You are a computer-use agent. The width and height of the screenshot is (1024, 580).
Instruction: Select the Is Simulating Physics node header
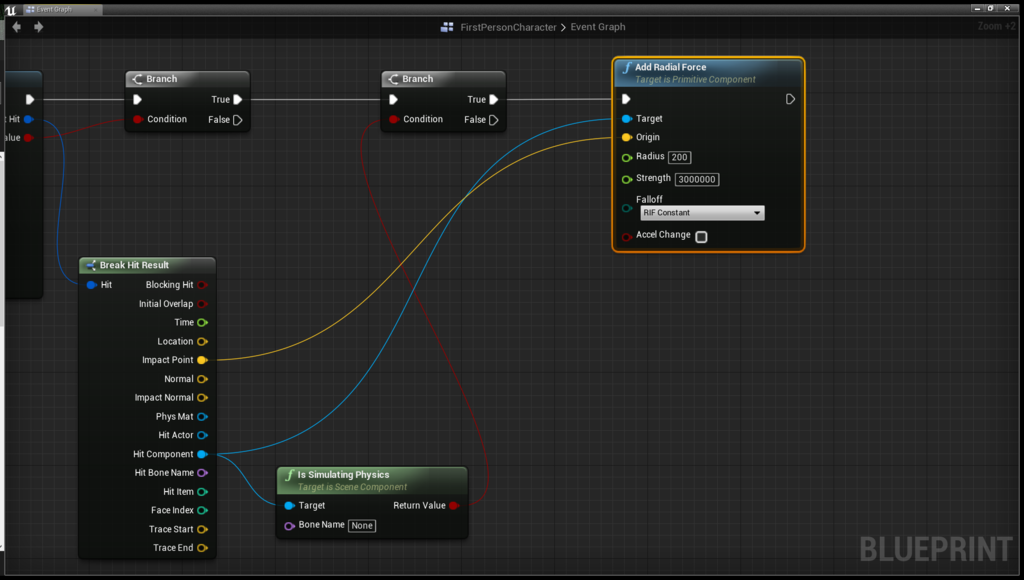click(x=372, y=480)
